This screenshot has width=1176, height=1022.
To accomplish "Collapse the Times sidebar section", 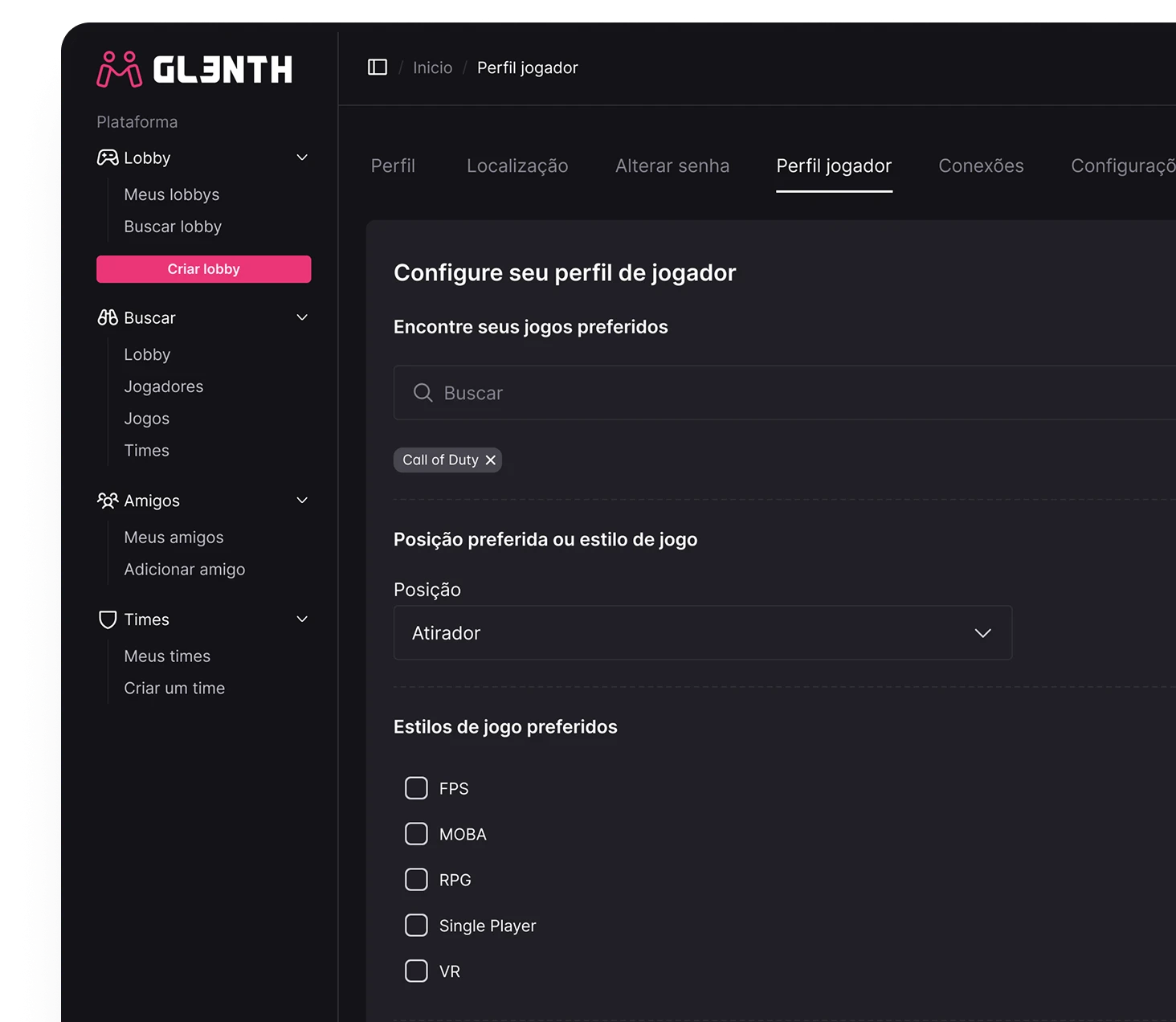I will click(302, 619).
